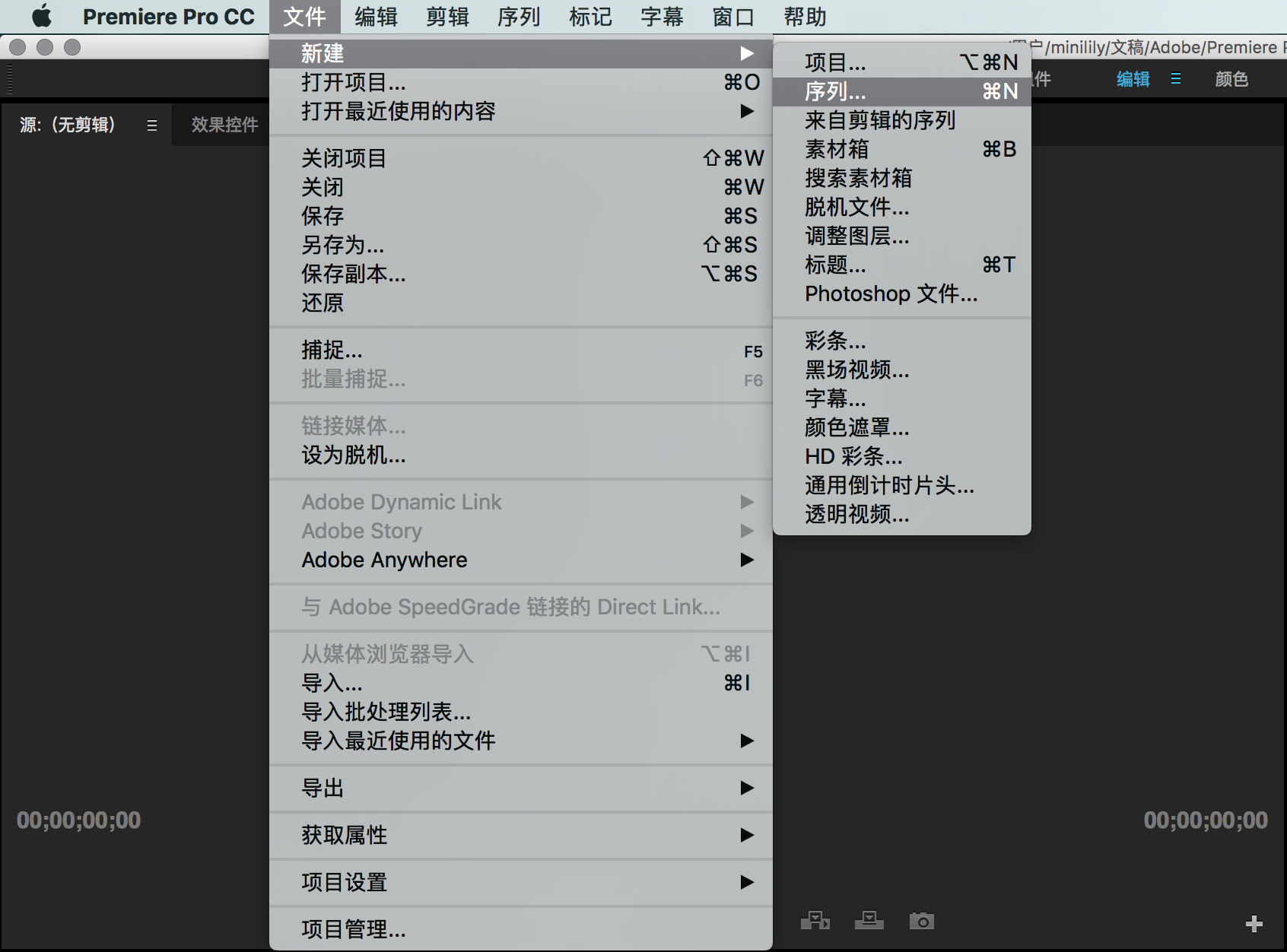
Task: Click the program monitor timecode on right
Action: tap(1206, 820)
